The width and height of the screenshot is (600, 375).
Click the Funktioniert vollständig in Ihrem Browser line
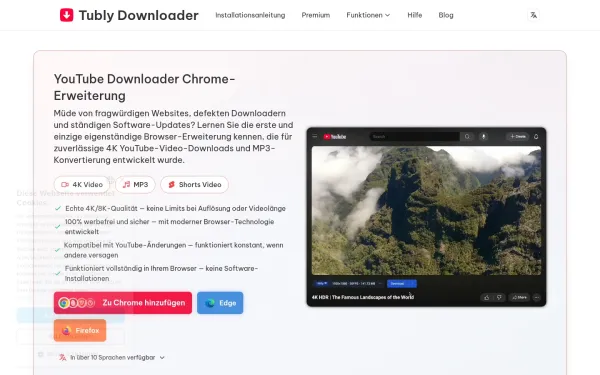pos(161,273)
